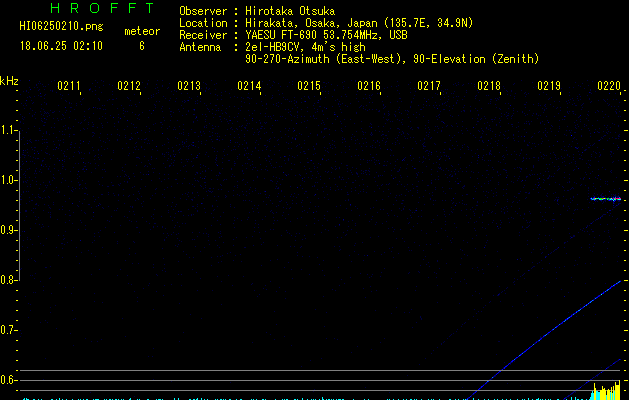This screenshot has width=629, height=400.
Task: Click the meteor count 6
Action: point(142,46)
